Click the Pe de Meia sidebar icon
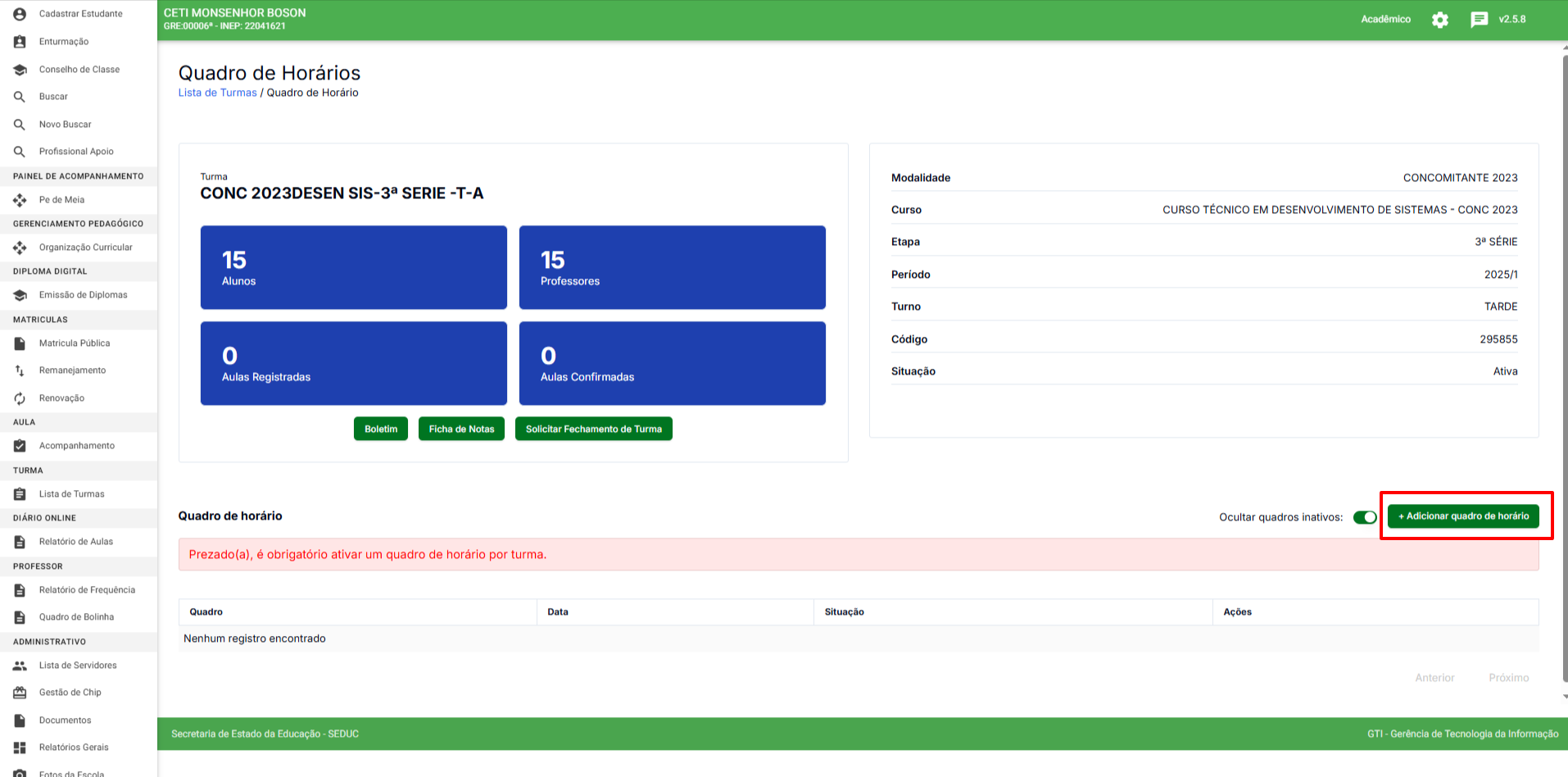This screenshot has height=777, width=1568. coord(20,200)
